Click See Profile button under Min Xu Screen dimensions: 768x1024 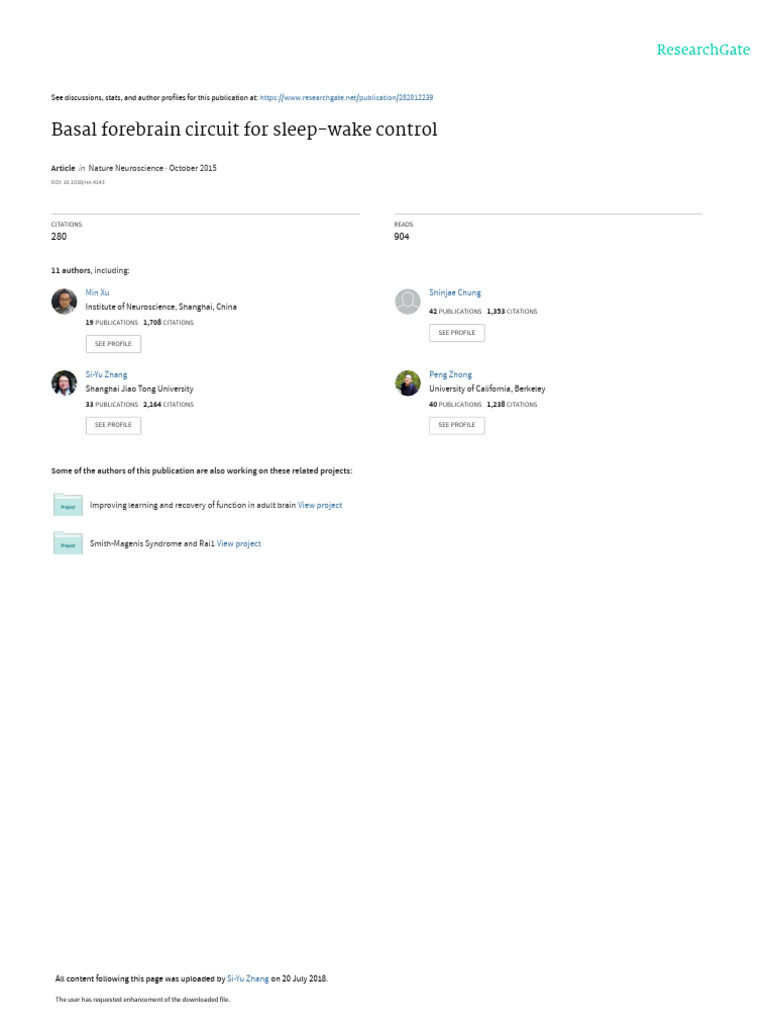(113, 343)
